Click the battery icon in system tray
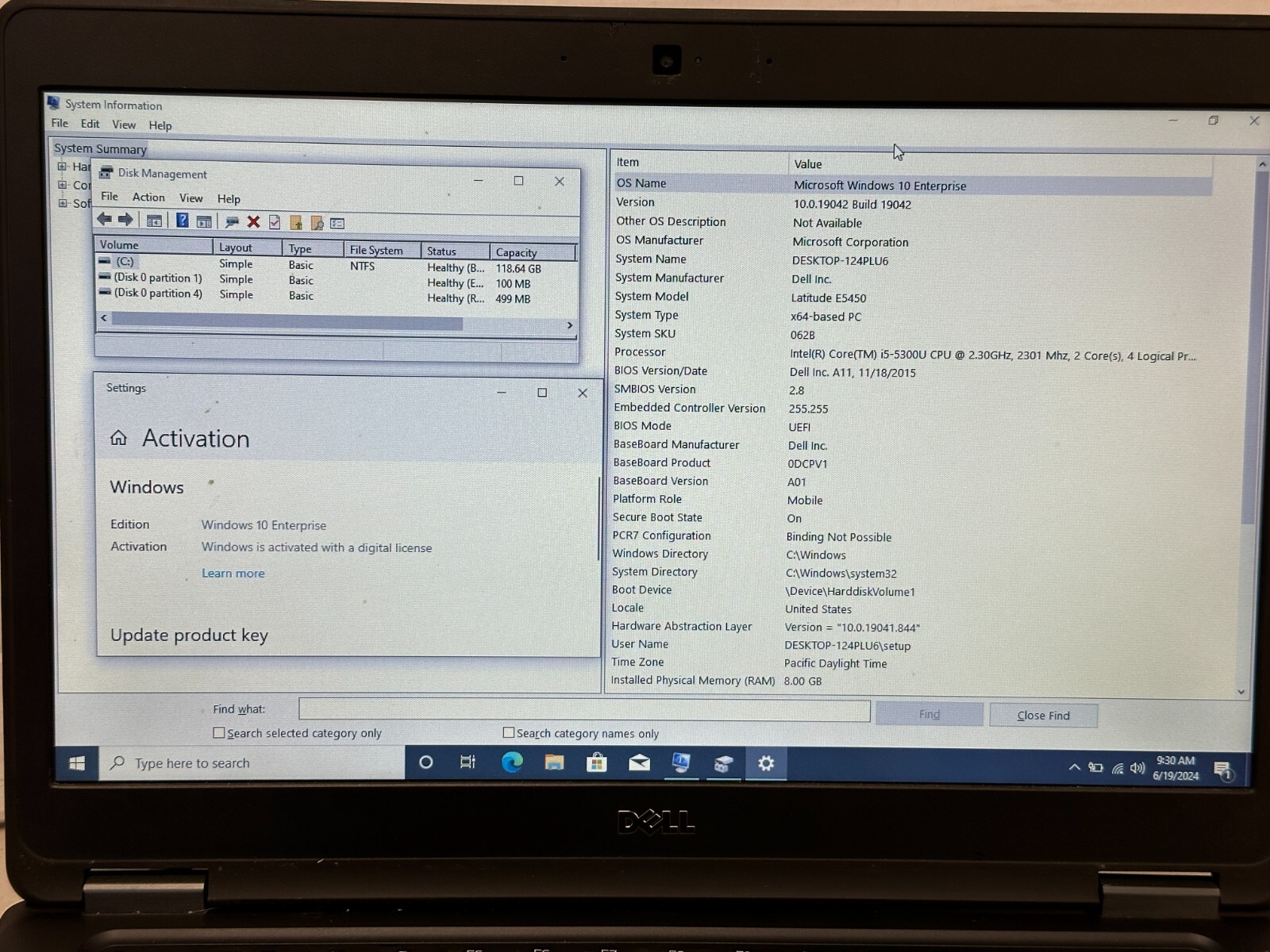The width and height of the screenshot is (1270, 952). pos(1096,767)
